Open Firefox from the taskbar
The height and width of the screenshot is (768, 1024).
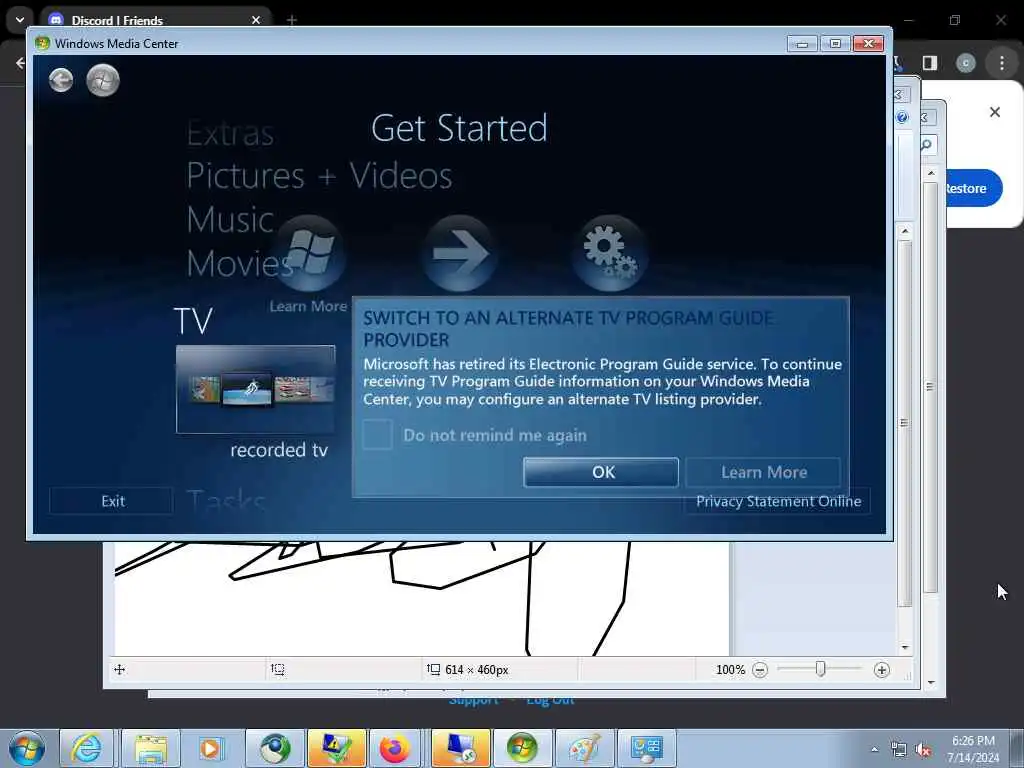(395, 748)
